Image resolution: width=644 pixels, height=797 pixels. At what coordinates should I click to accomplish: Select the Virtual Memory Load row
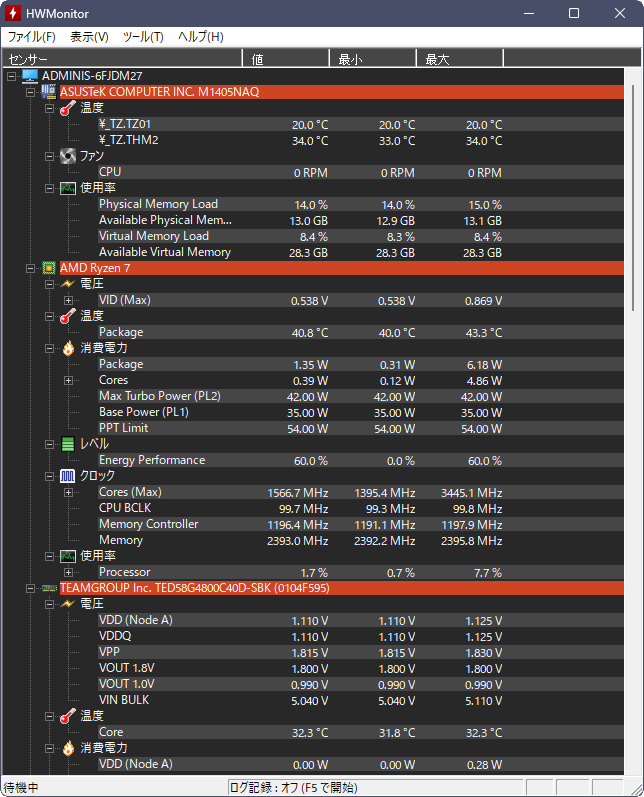pos(360,236)
